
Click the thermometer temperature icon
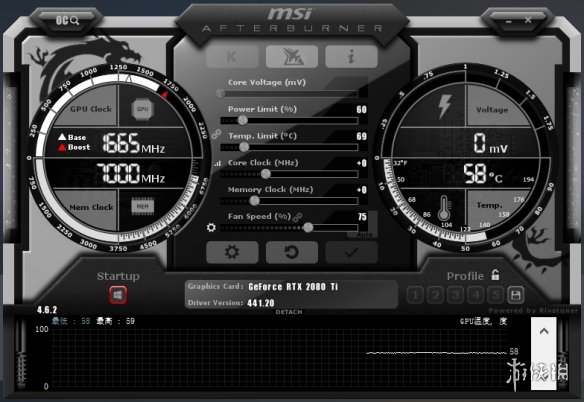point(444,208)
